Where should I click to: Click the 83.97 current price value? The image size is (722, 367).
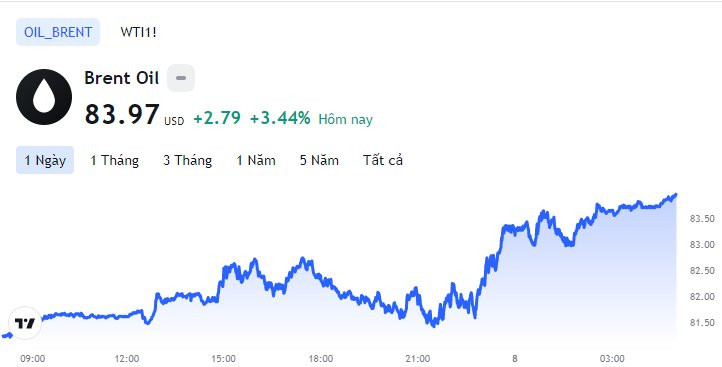122,115
